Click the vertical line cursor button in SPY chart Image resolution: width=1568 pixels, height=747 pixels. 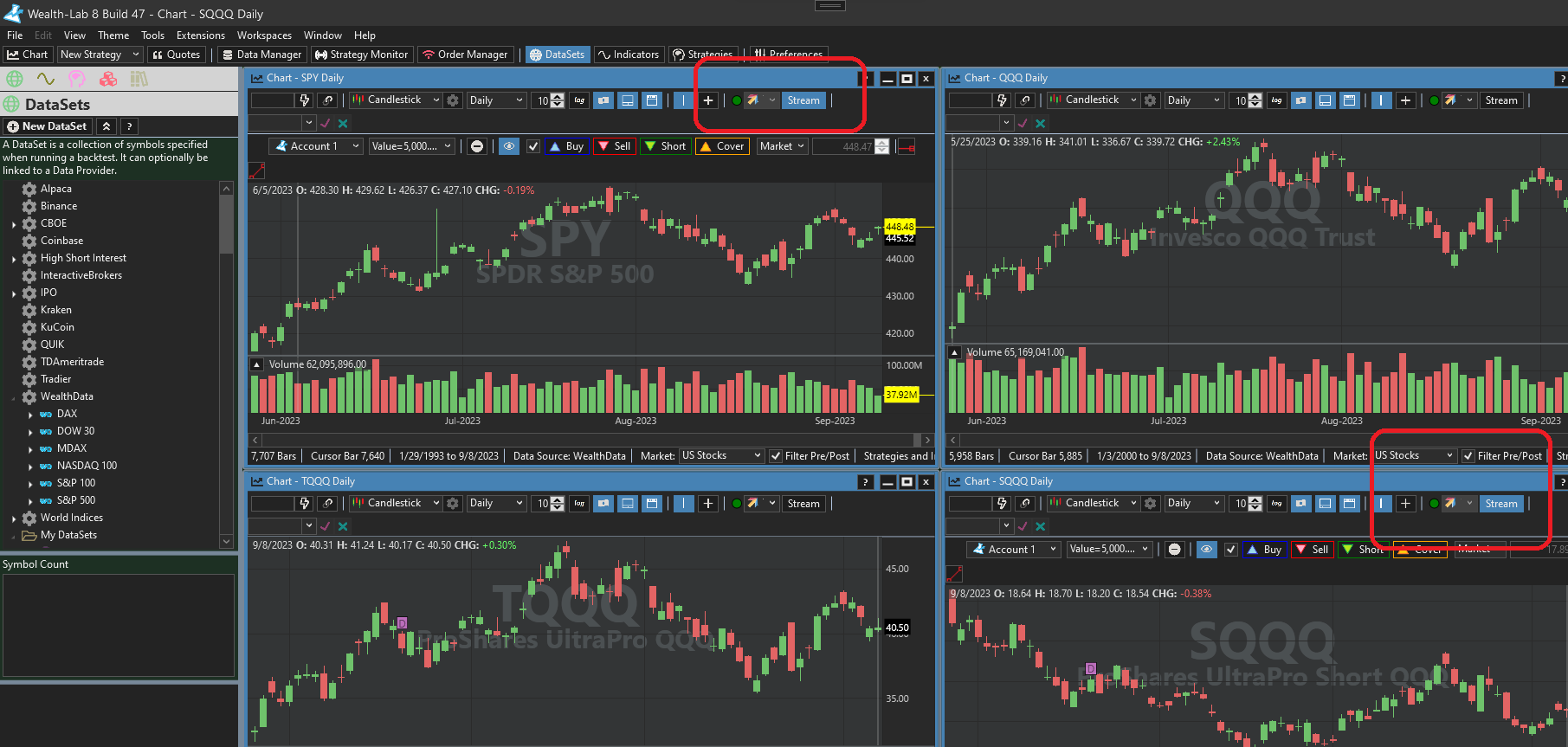(x=684, y=100)
